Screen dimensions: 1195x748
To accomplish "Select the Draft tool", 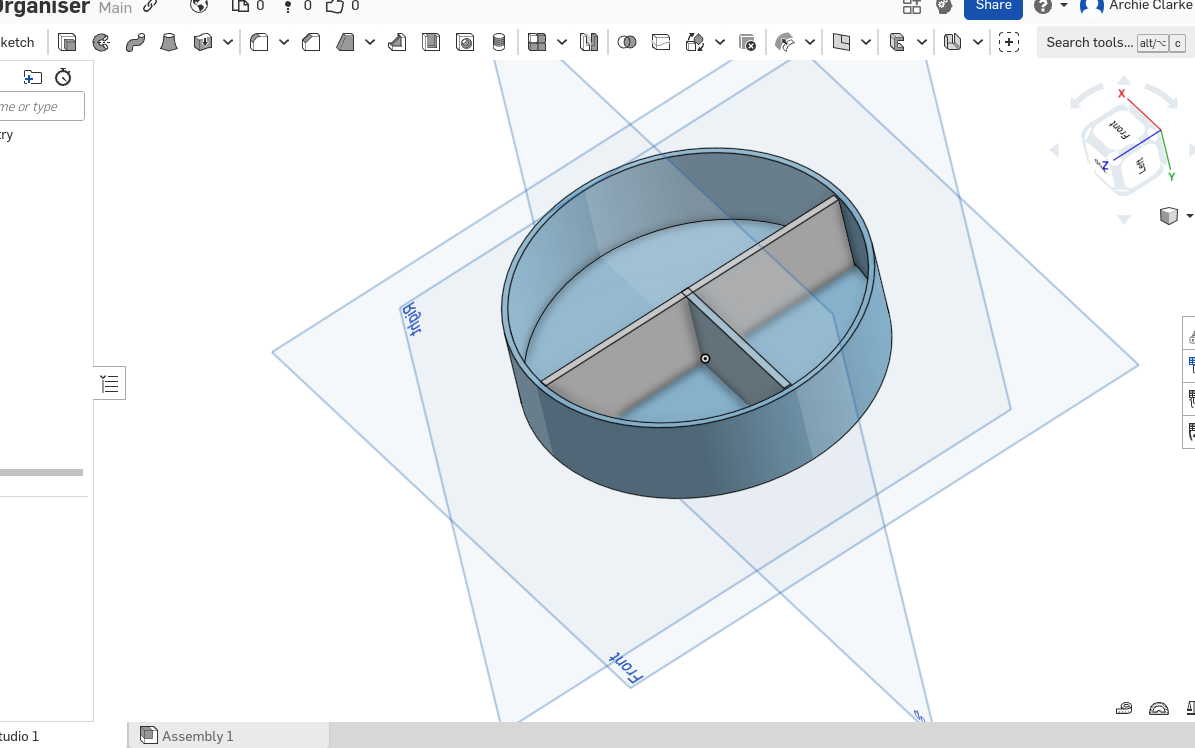I will (345, 42).
